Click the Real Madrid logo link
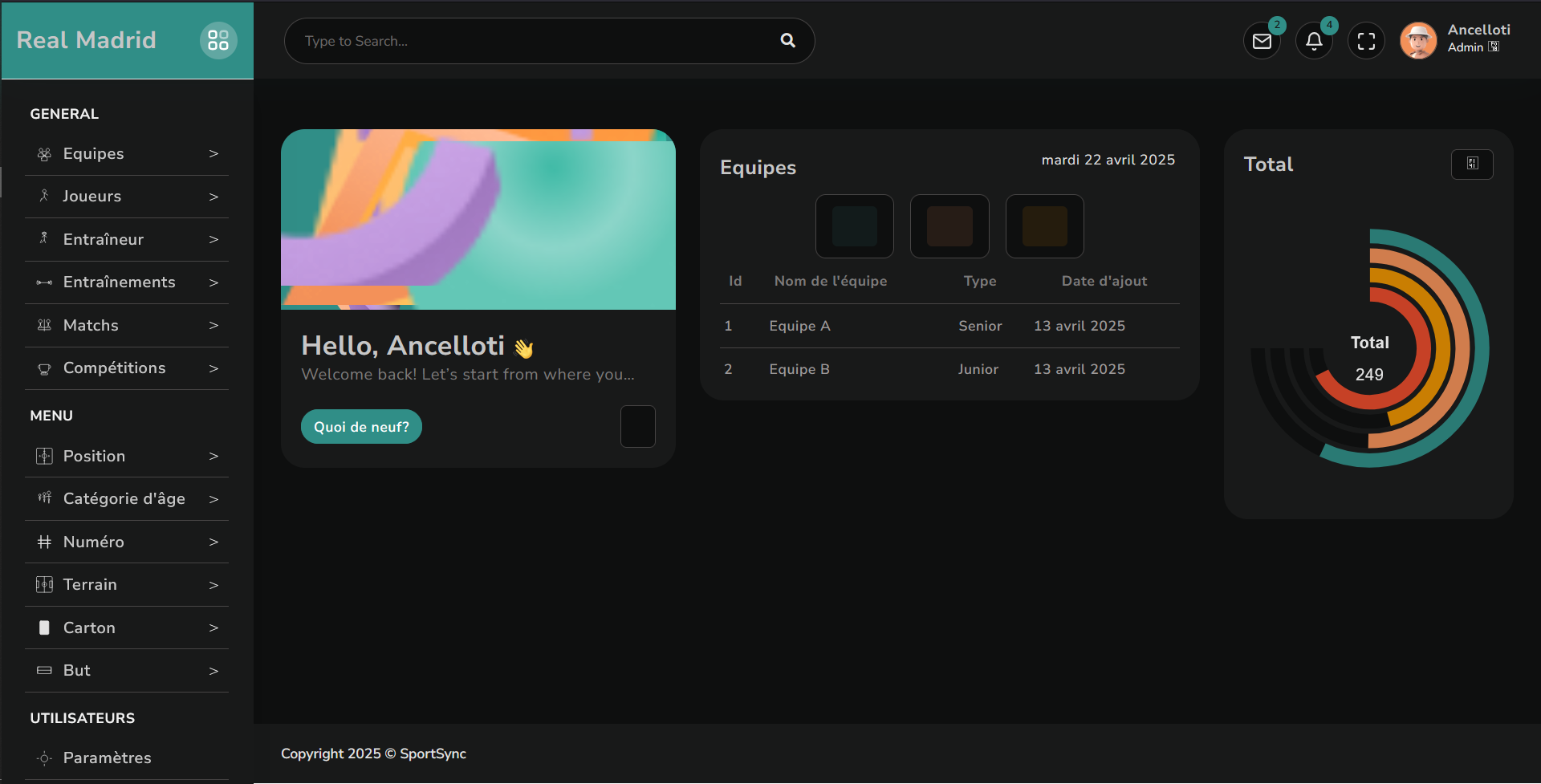The height and width of the screenshot is (784, 1541). pos(86,40)
